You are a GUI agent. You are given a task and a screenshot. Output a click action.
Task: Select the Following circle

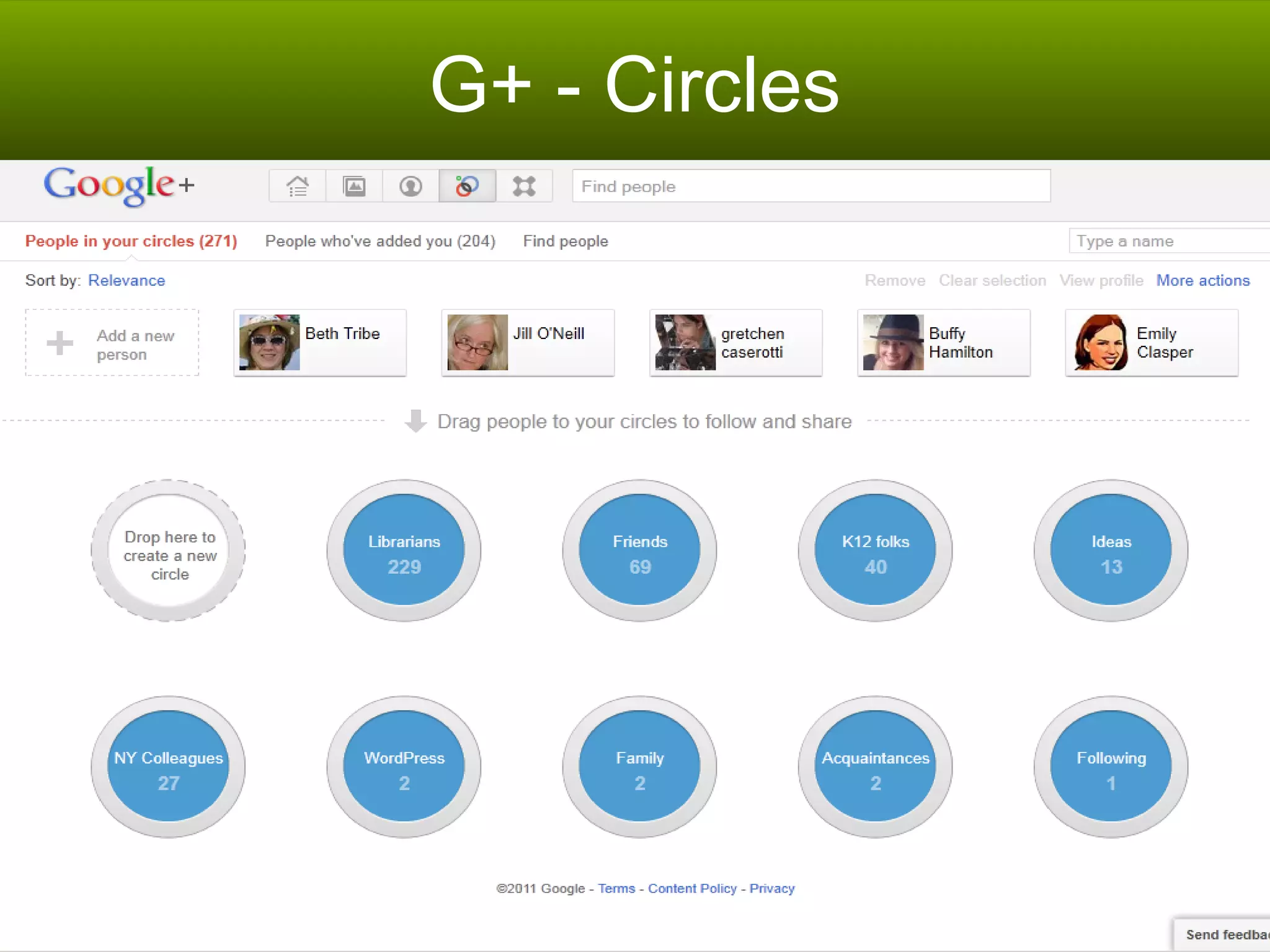point(1111,767)
